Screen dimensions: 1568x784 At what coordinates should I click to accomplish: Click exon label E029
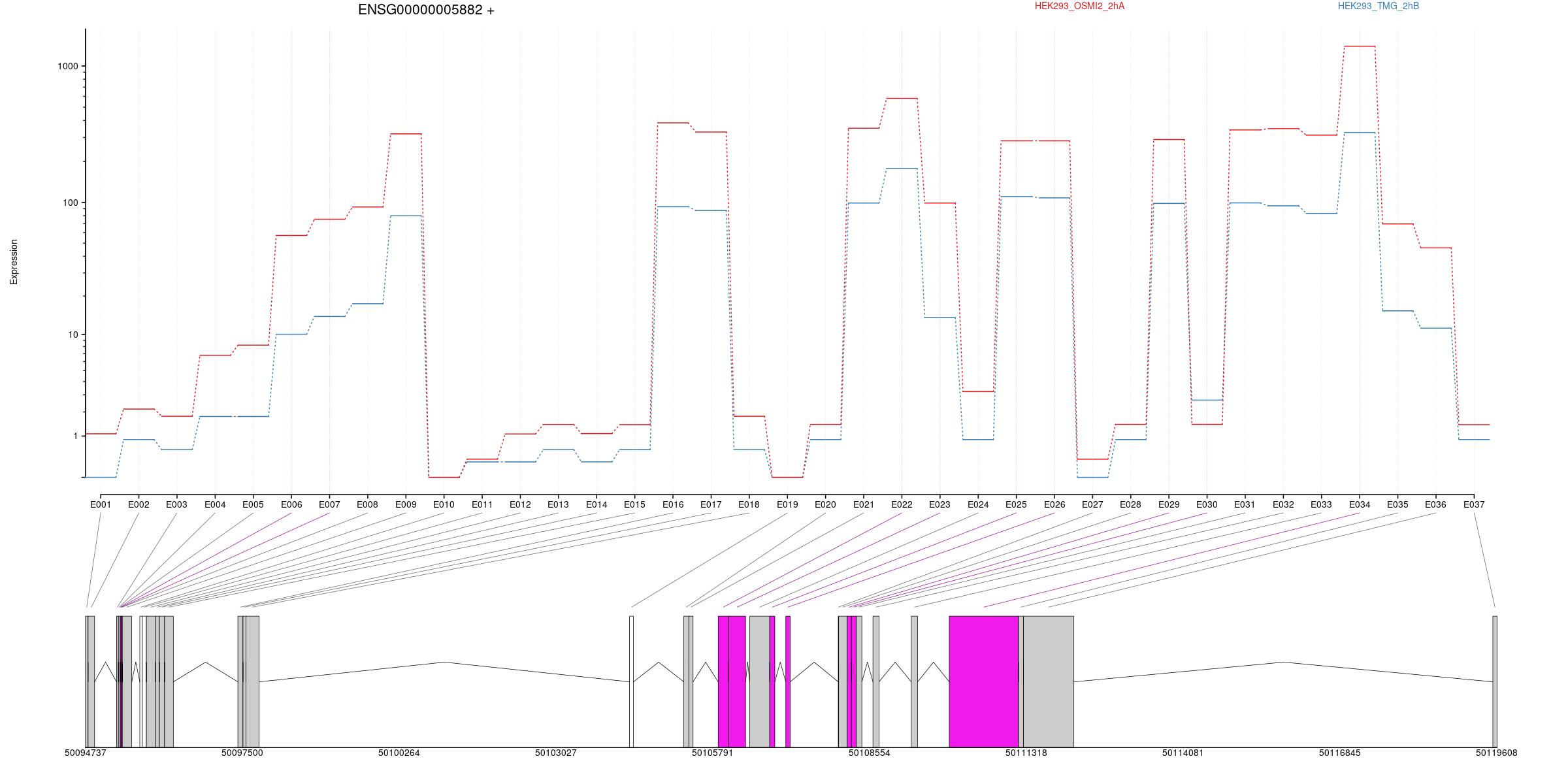click(1169, 504)
